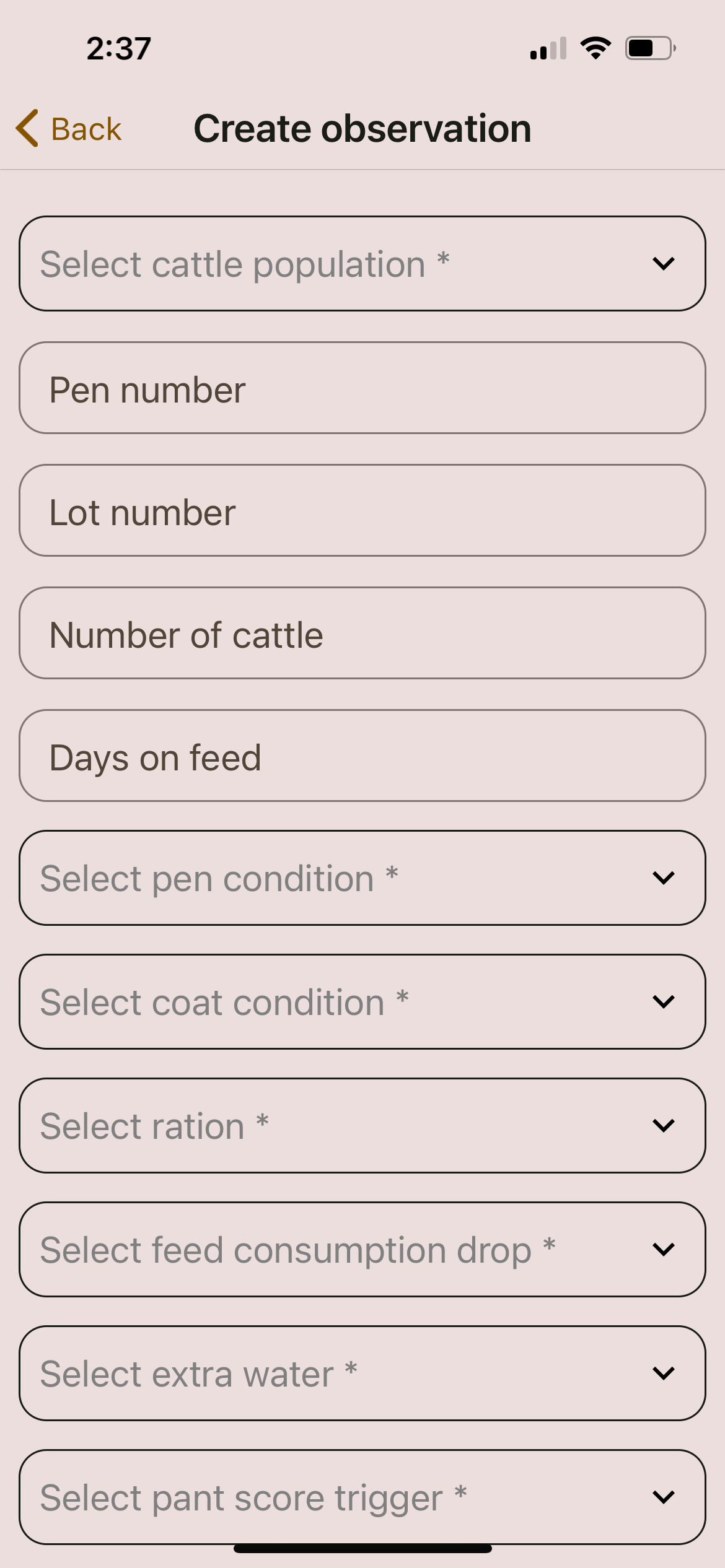Tap the Wi-Fi status icon
The image size is (725, 1568).
[595, 48]
